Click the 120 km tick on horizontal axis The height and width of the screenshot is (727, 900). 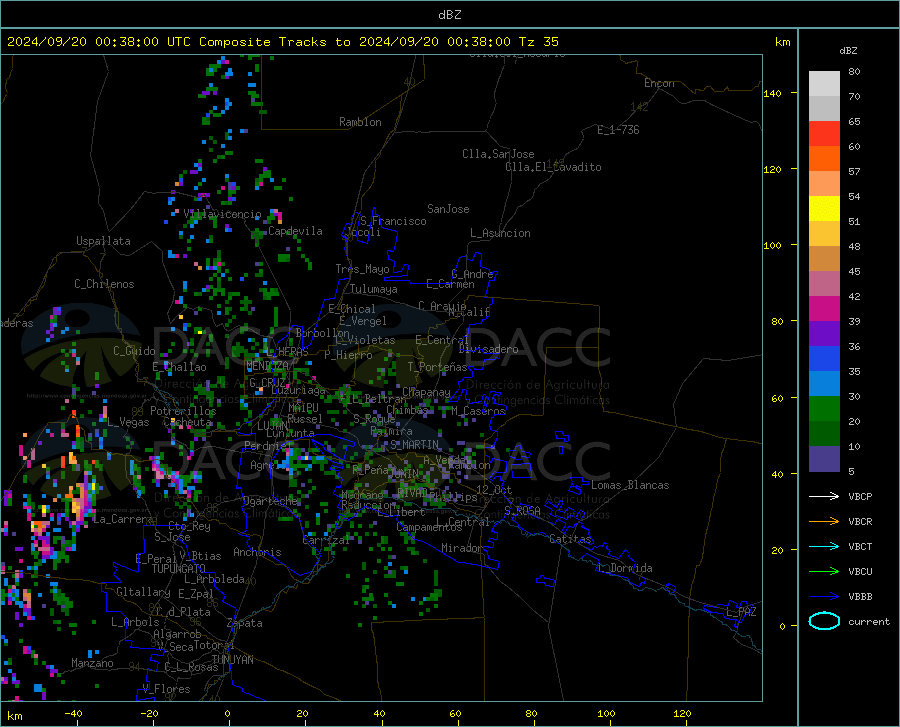682,713
